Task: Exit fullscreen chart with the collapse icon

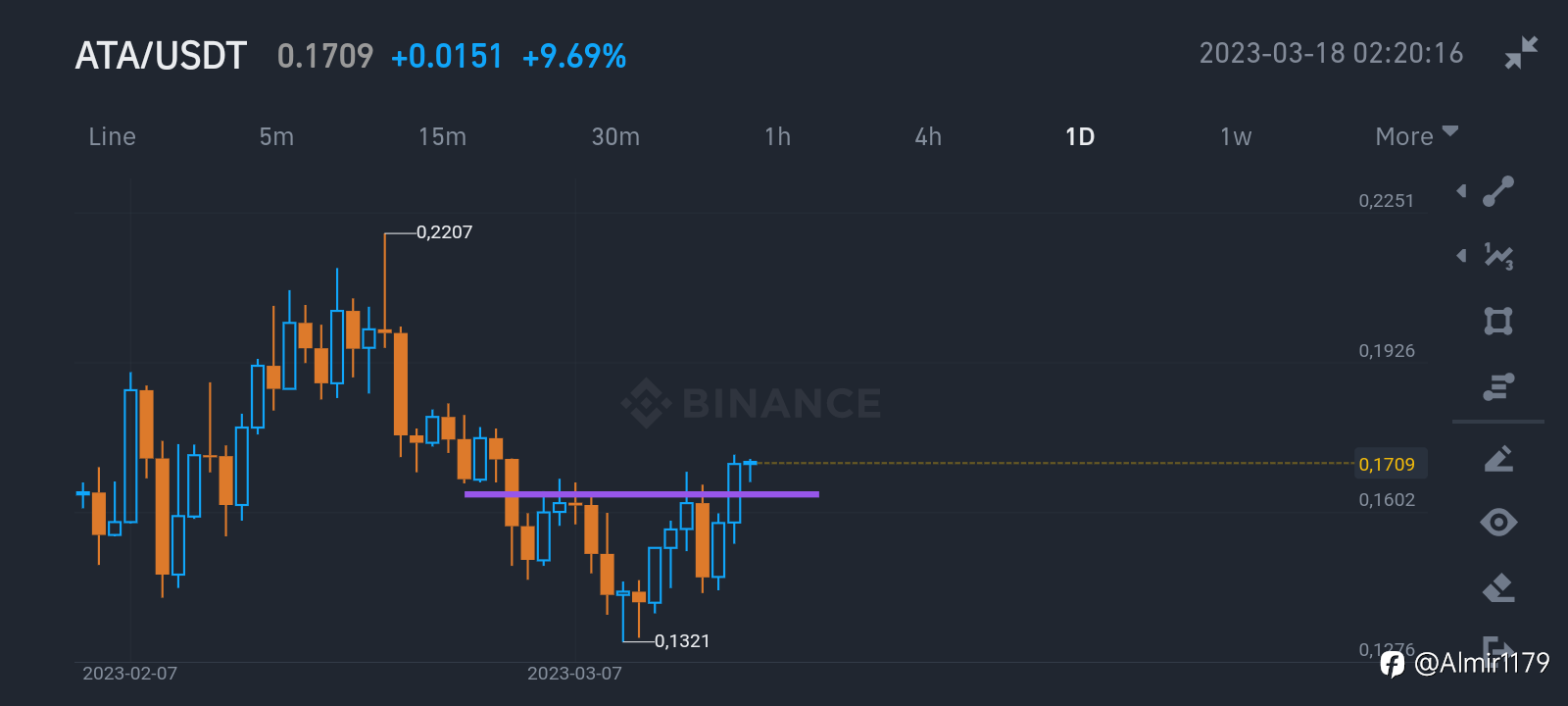Action: (x=1521, y=53)
